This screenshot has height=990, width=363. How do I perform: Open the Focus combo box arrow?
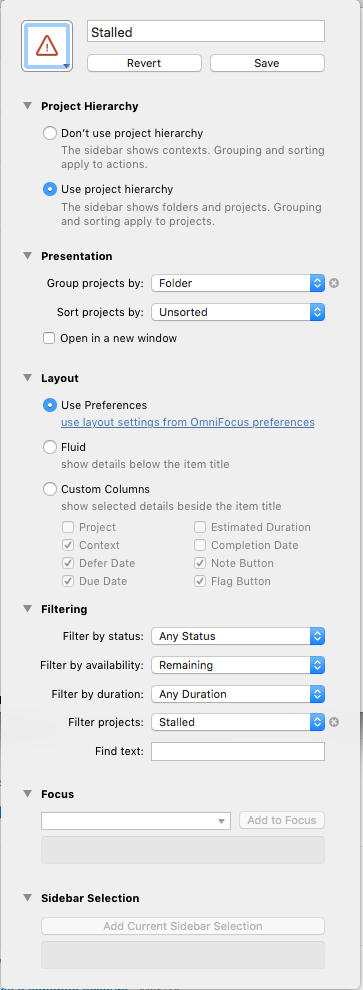pyautogui.click(x=222, y=821)
